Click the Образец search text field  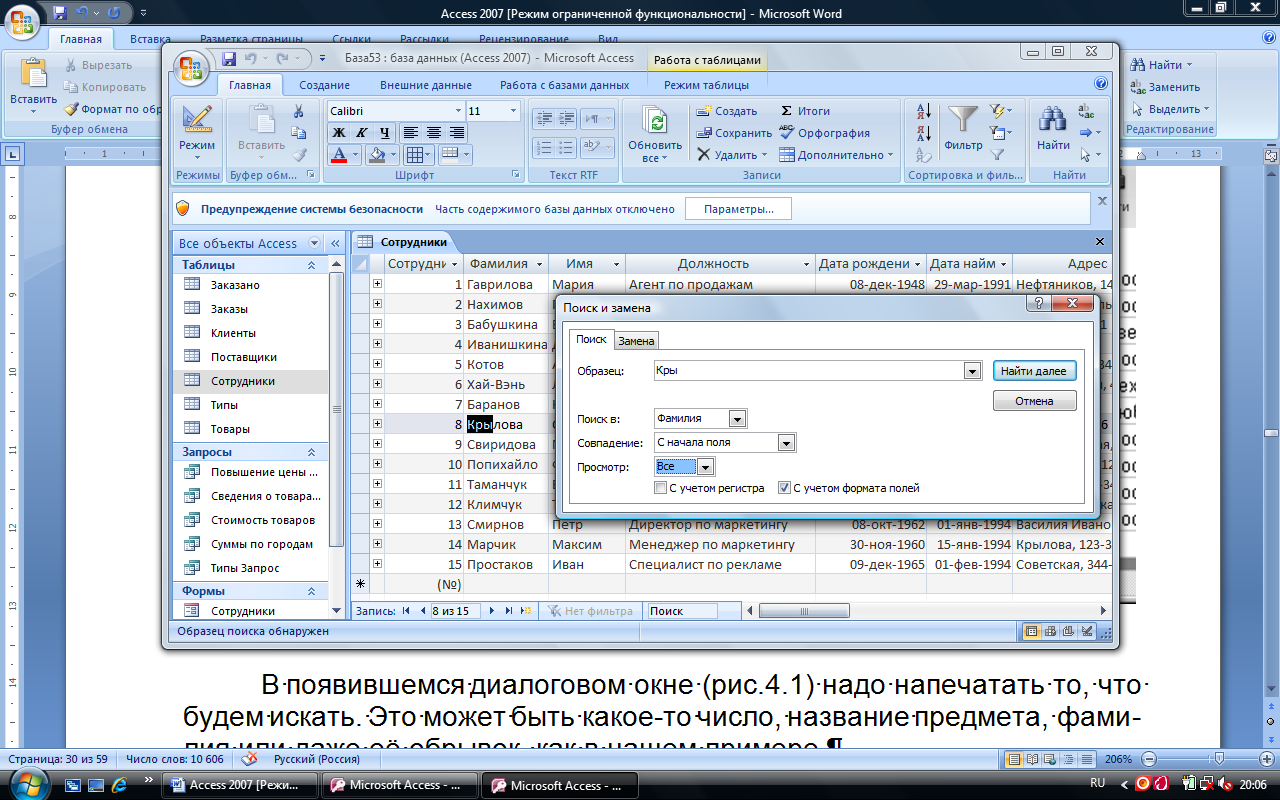[808, 371]
